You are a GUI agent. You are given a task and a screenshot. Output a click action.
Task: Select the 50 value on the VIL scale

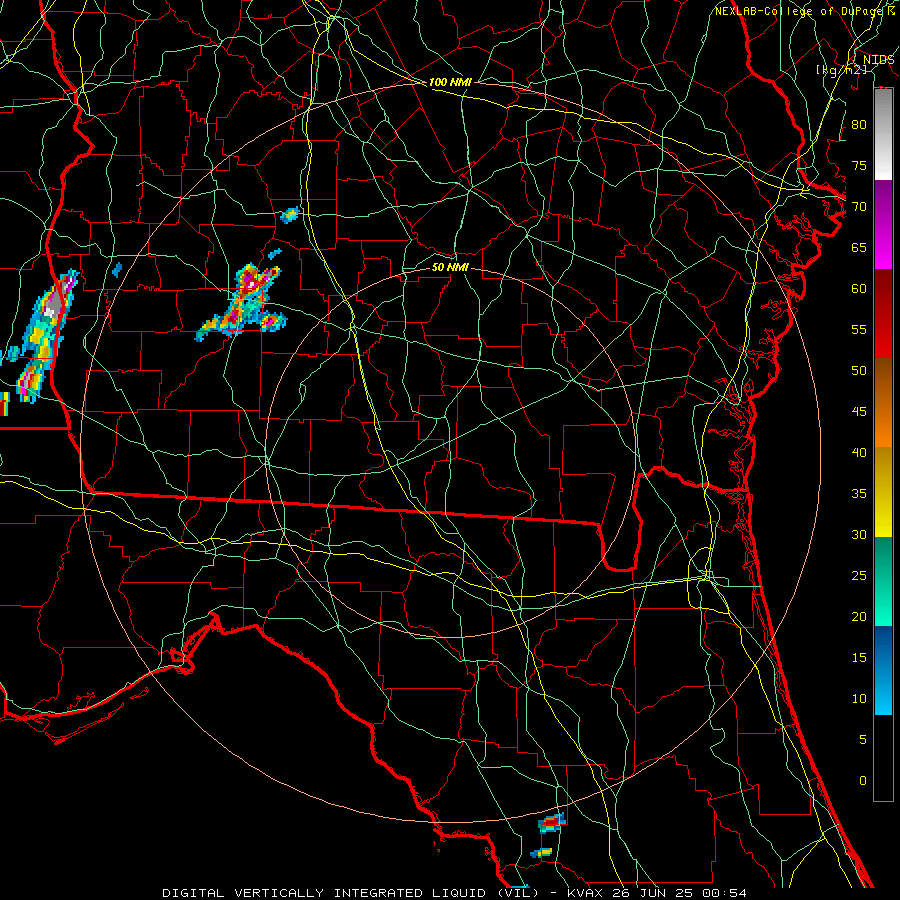(859, 371)
